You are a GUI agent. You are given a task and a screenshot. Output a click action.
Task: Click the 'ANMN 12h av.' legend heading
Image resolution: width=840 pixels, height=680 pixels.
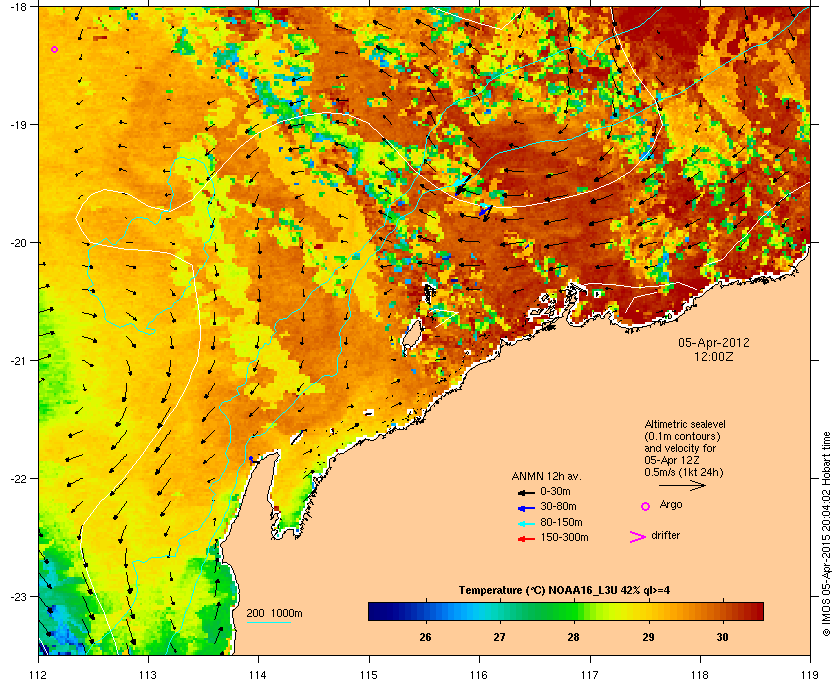[546, 476]
